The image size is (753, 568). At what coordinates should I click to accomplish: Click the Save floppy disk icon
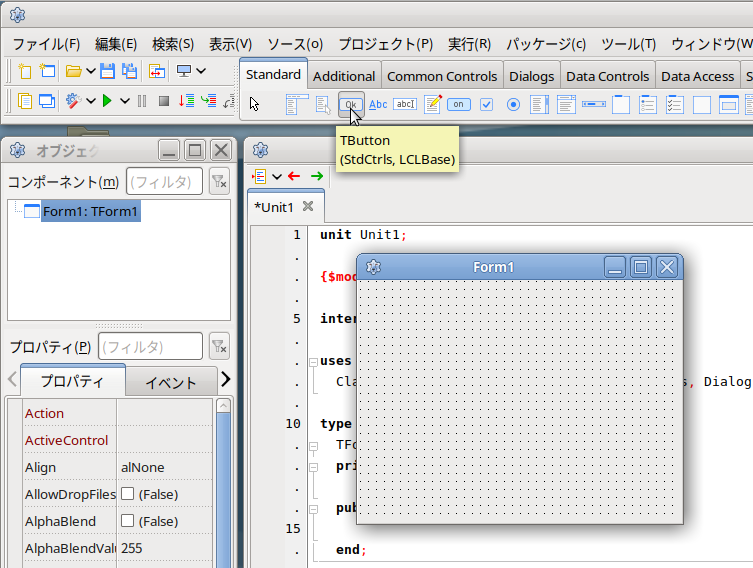pos(107,71)
